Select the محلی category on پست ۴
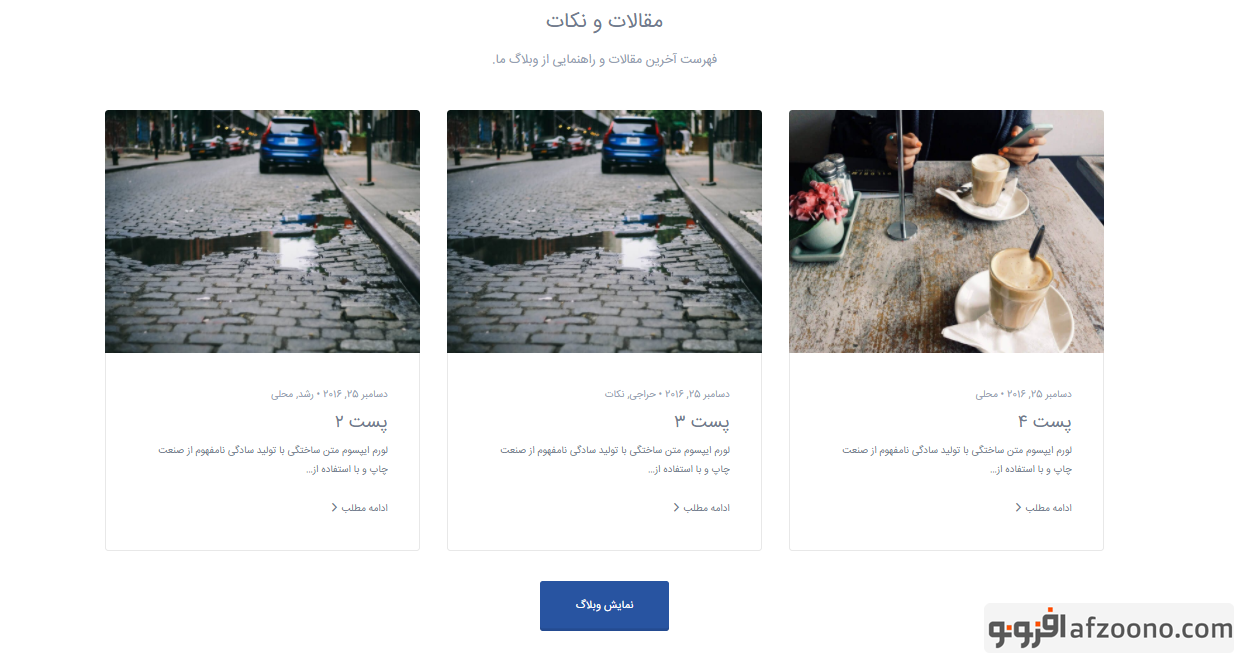This screenshot has width=1234, height=653. 987,394
